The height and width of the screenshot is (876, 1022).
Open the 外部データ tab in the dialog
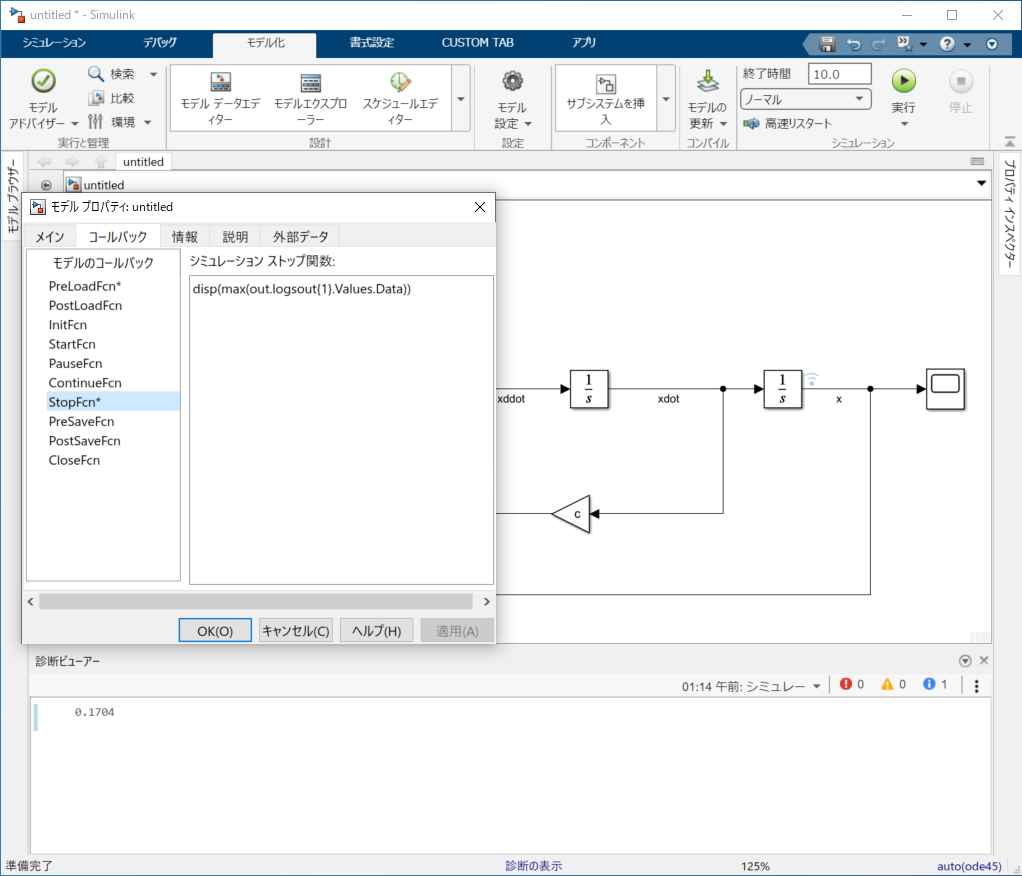(300, 237)
